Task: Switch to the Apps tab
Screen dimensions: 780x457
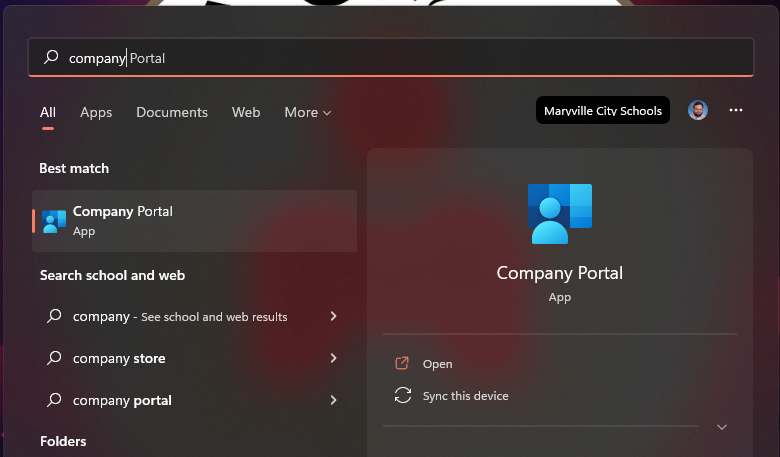Action: (x=96, y=112)
